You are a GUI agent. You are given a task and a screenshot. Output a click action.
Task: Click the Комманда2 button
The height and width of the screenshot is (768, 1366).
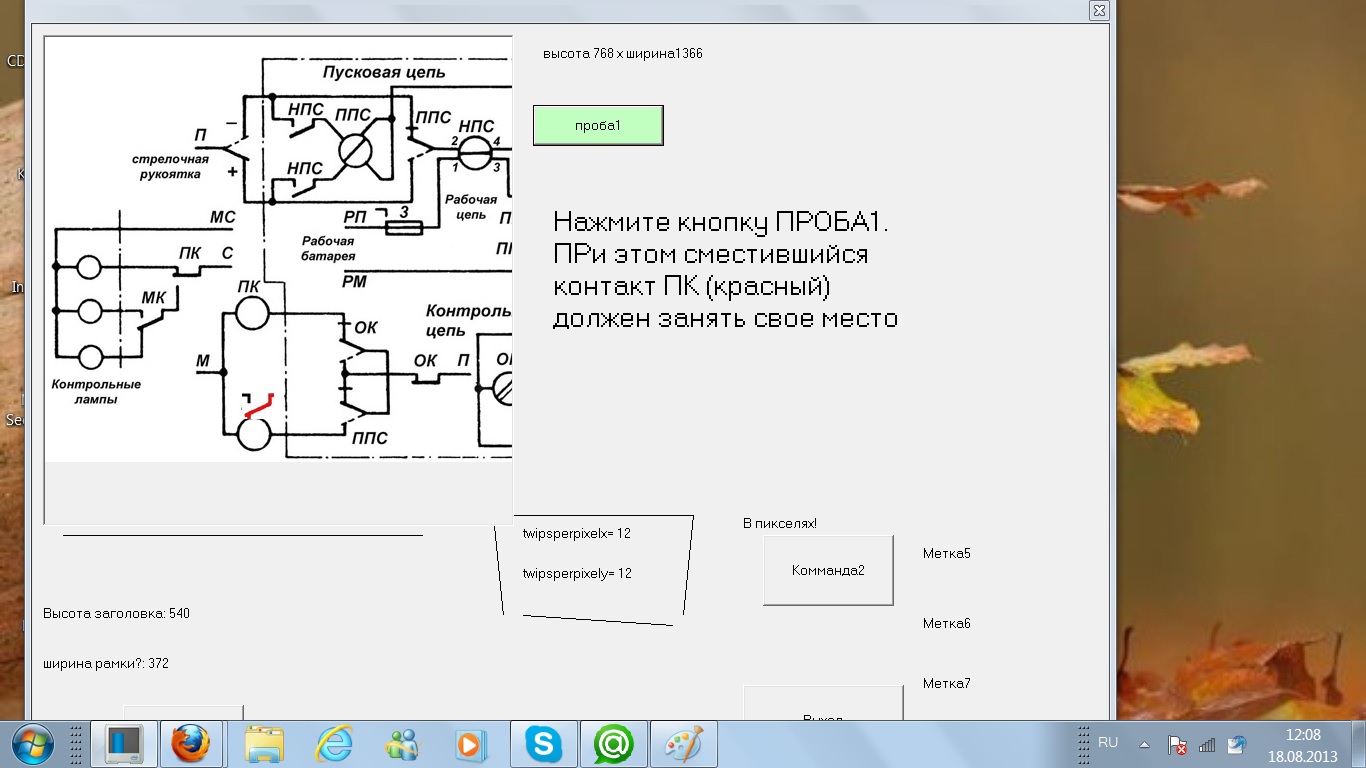click(828, 570)
